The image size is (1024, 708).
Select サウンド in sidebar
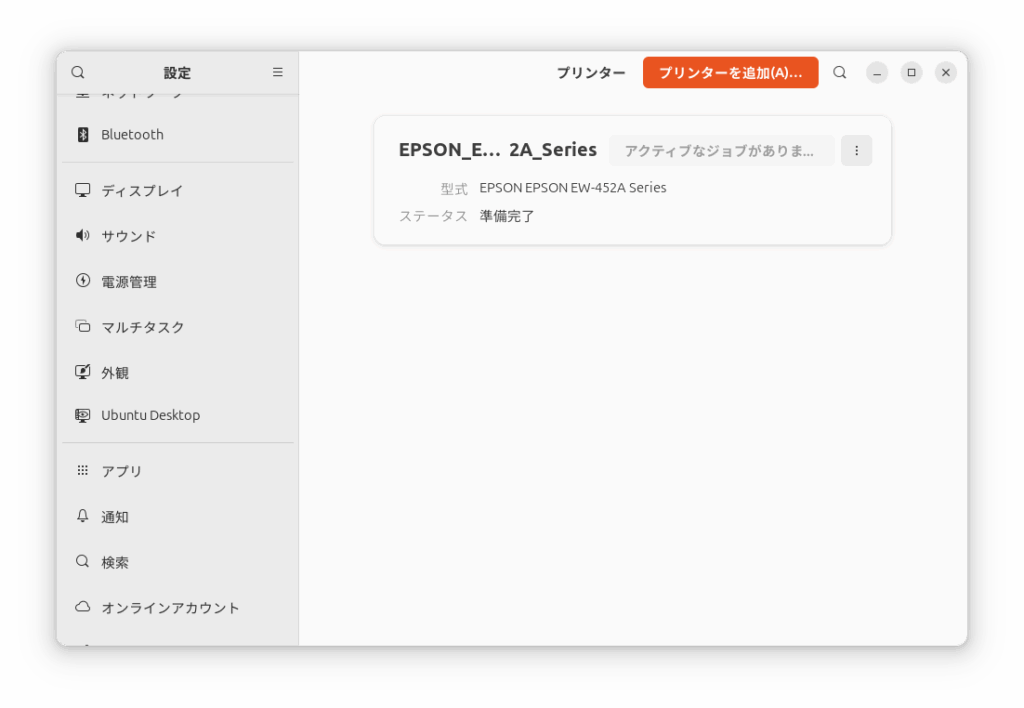point(178,236)
